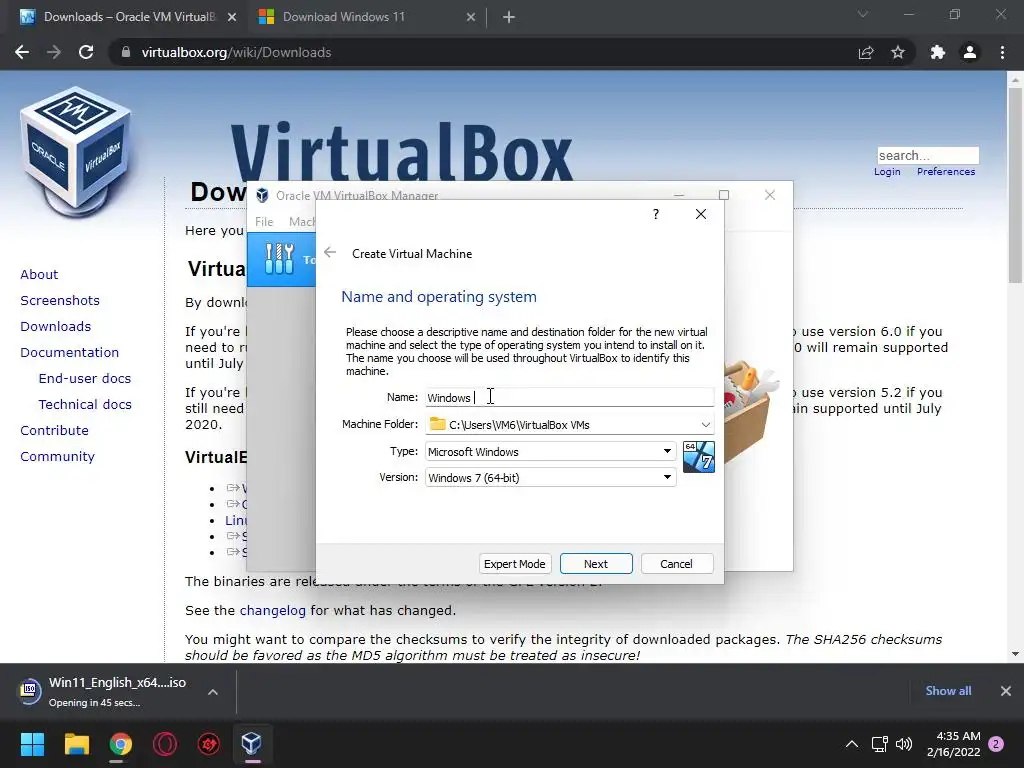Click the address bar URL

click(236, 52)
